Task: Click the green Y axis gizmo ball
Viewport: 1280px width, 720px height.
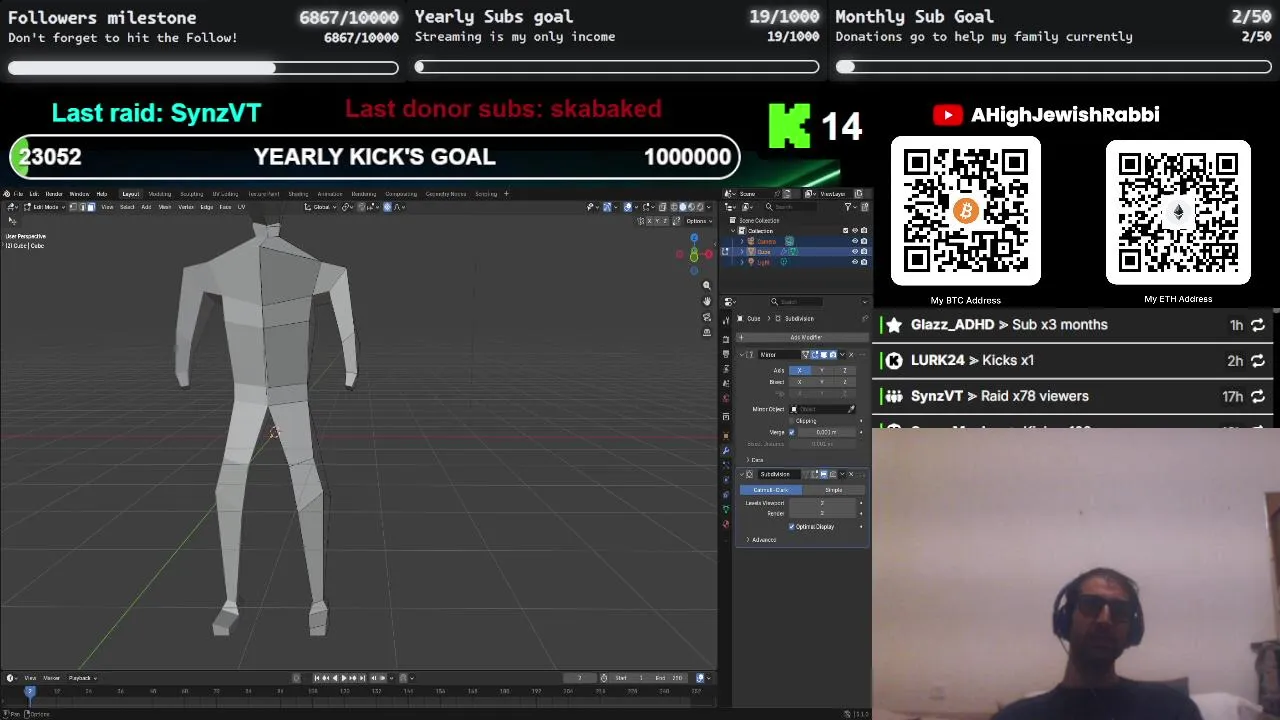Action: tap(694, 256)
